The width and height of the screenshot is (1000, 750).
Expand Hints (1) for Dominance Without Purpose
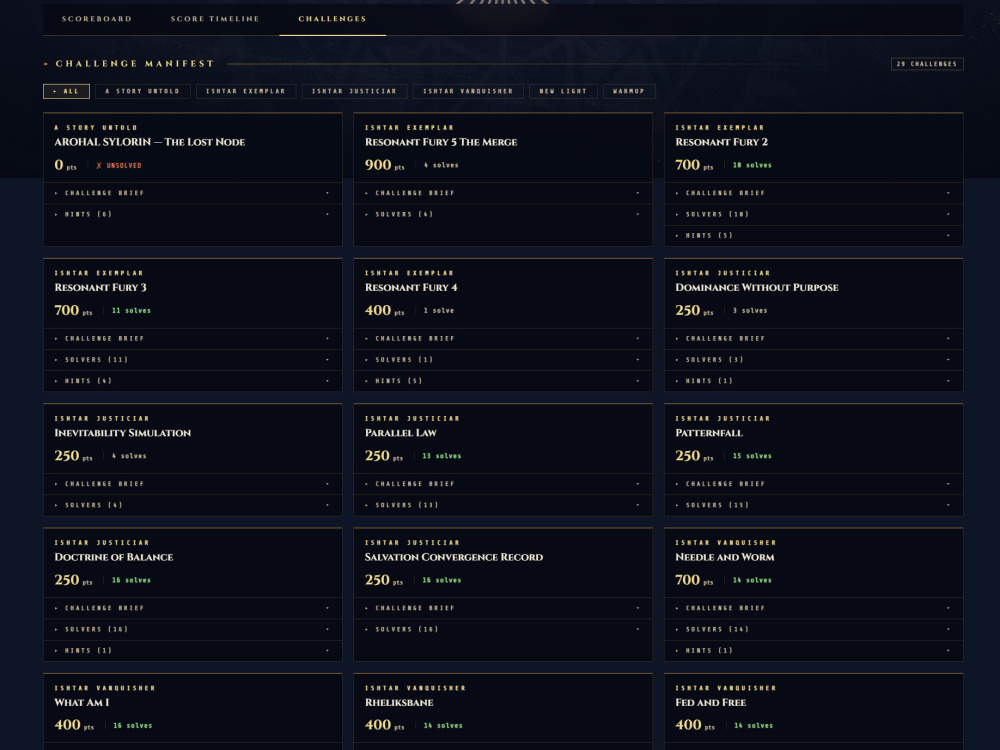(x=813, y=381)
